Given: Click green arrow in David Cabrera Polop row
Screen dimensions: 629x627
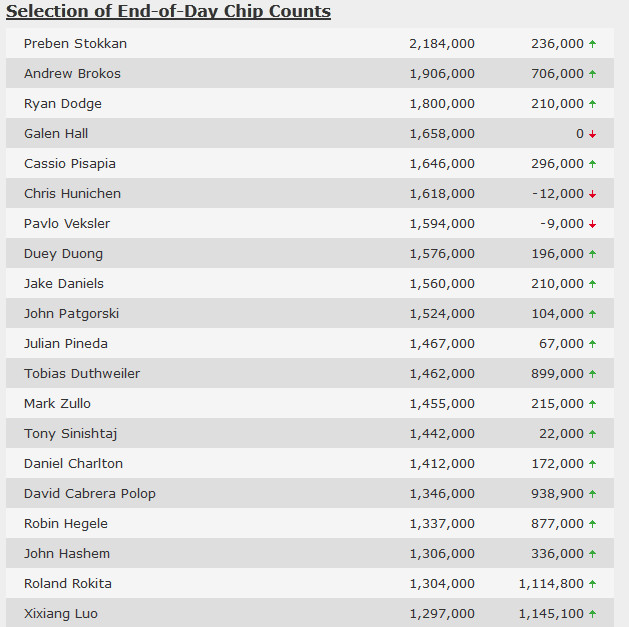Looking at the screenshot, I should [x=592, y=494].
